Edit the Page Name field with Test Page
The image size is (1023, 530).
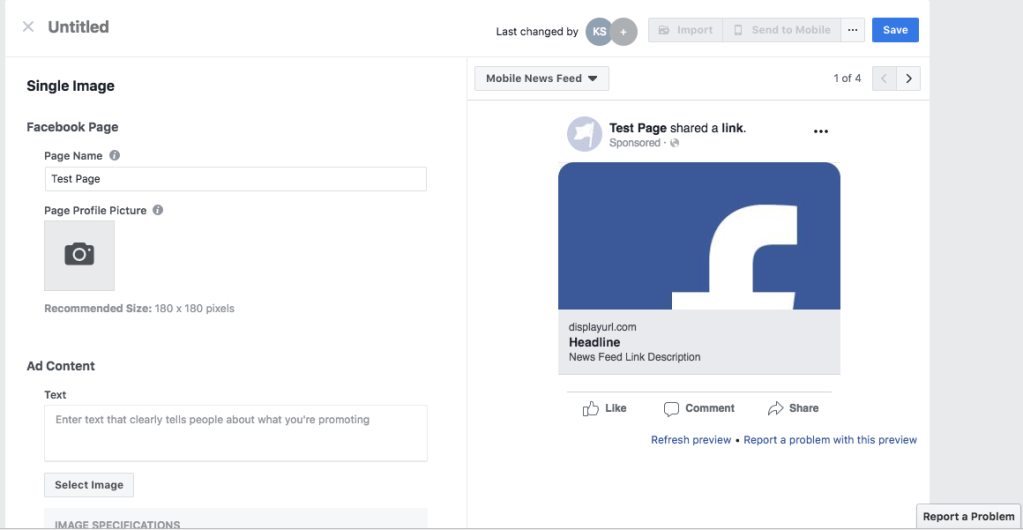236,179
